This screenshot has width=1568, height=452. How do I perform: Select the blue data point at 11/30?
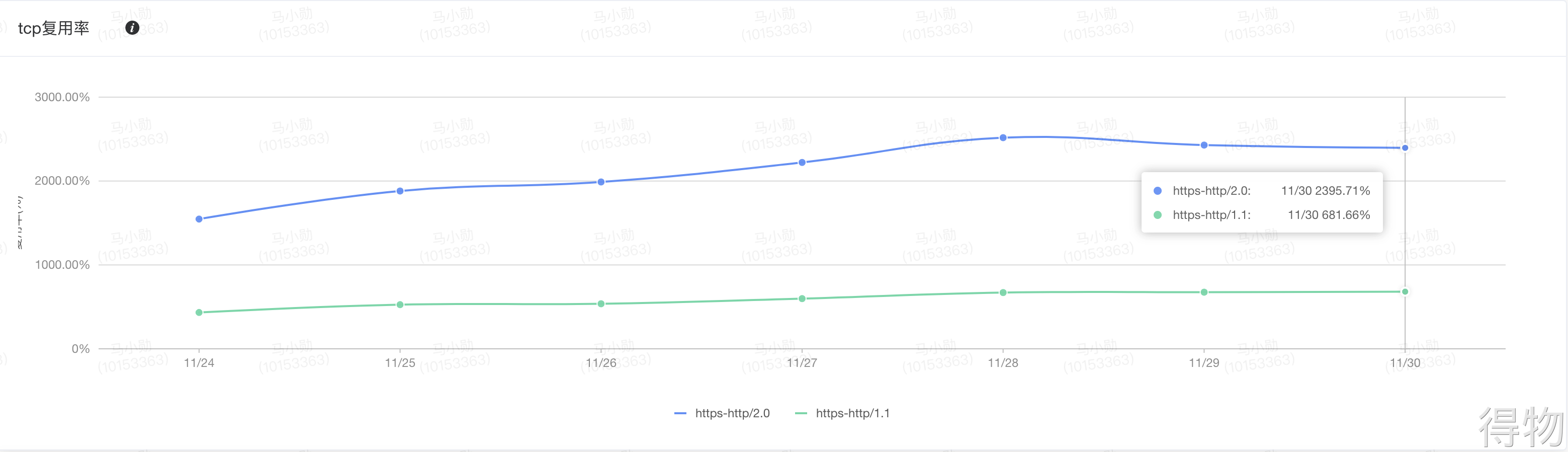coord(1405,147)
